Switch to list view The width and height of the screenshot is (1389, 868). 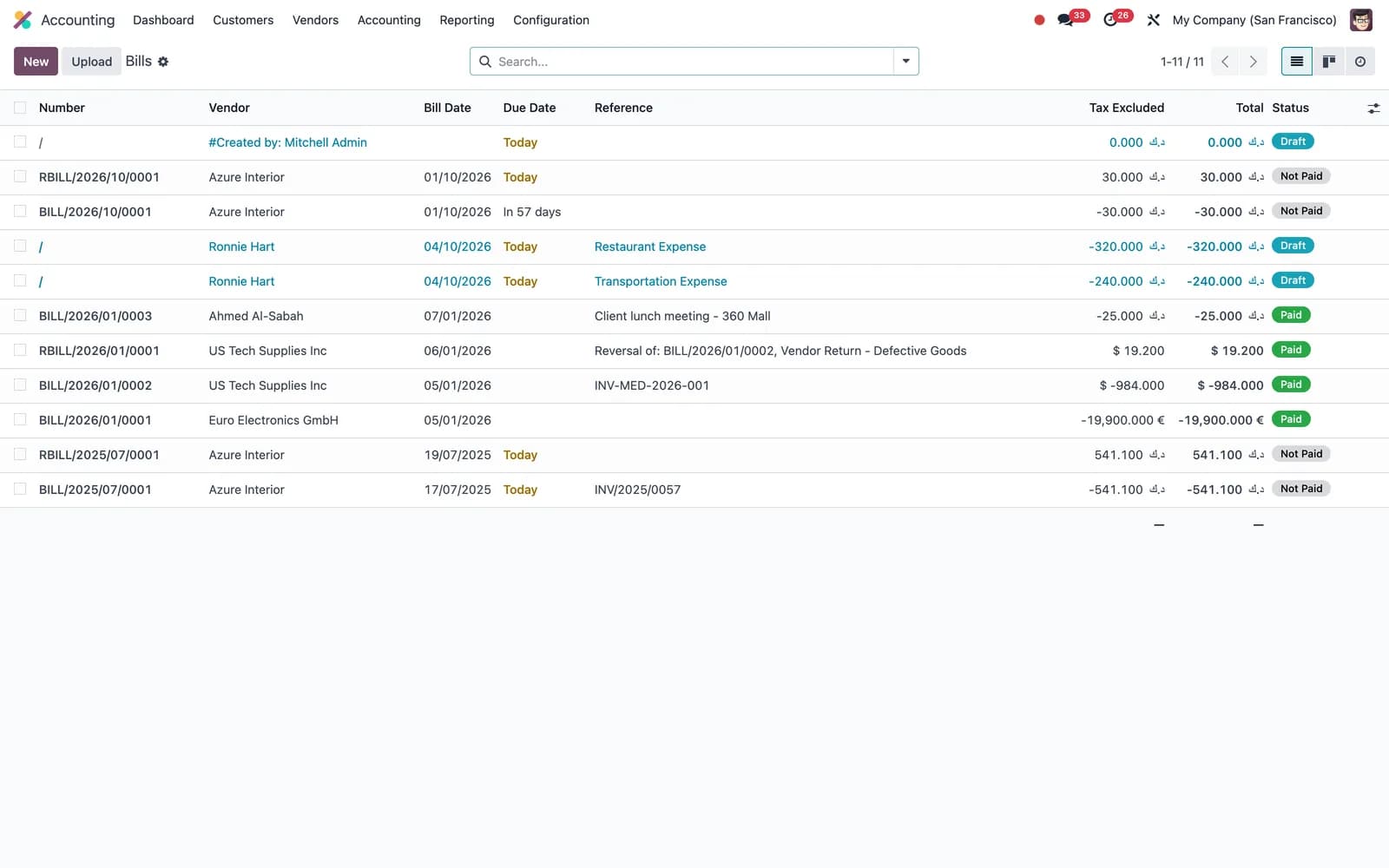coord(1297,62)
